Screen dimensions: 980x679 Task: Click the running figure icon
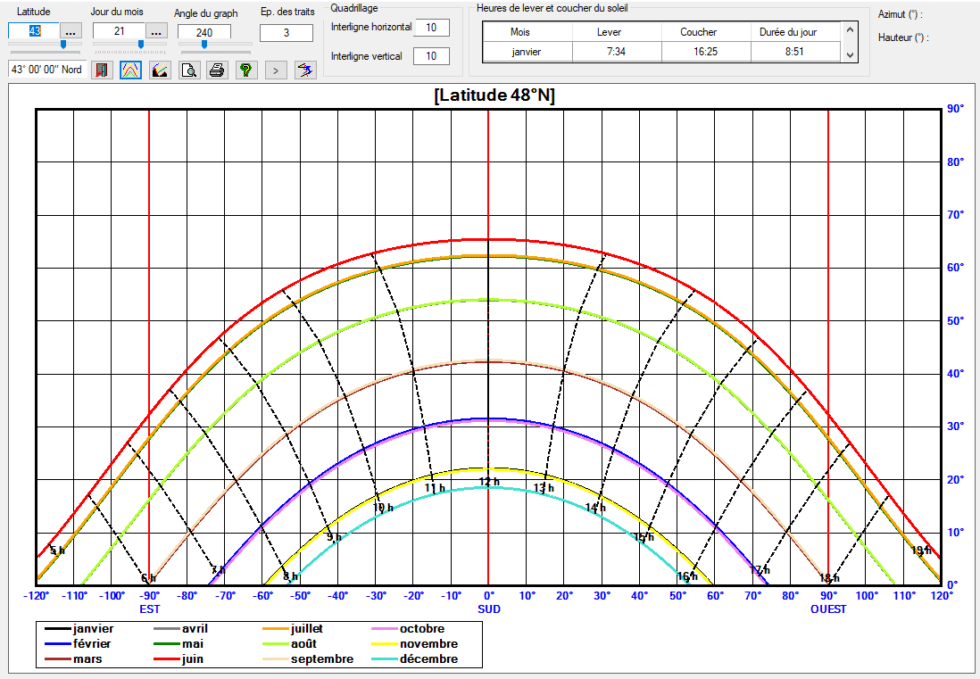tap(305, 70)
